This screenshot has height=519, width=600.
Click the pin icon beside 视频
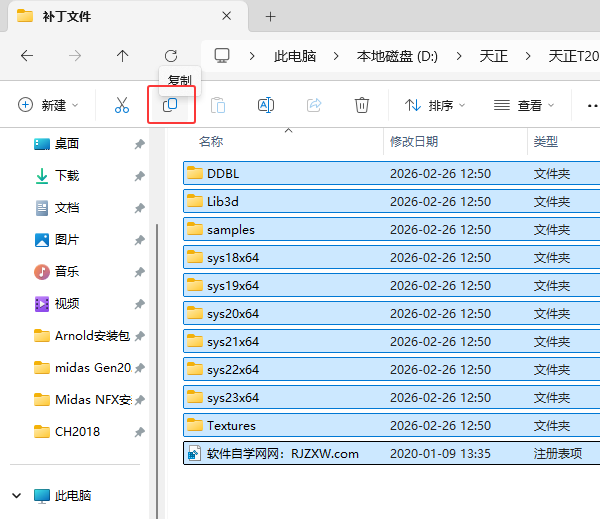pyautogui.click(x=139, y=304)
